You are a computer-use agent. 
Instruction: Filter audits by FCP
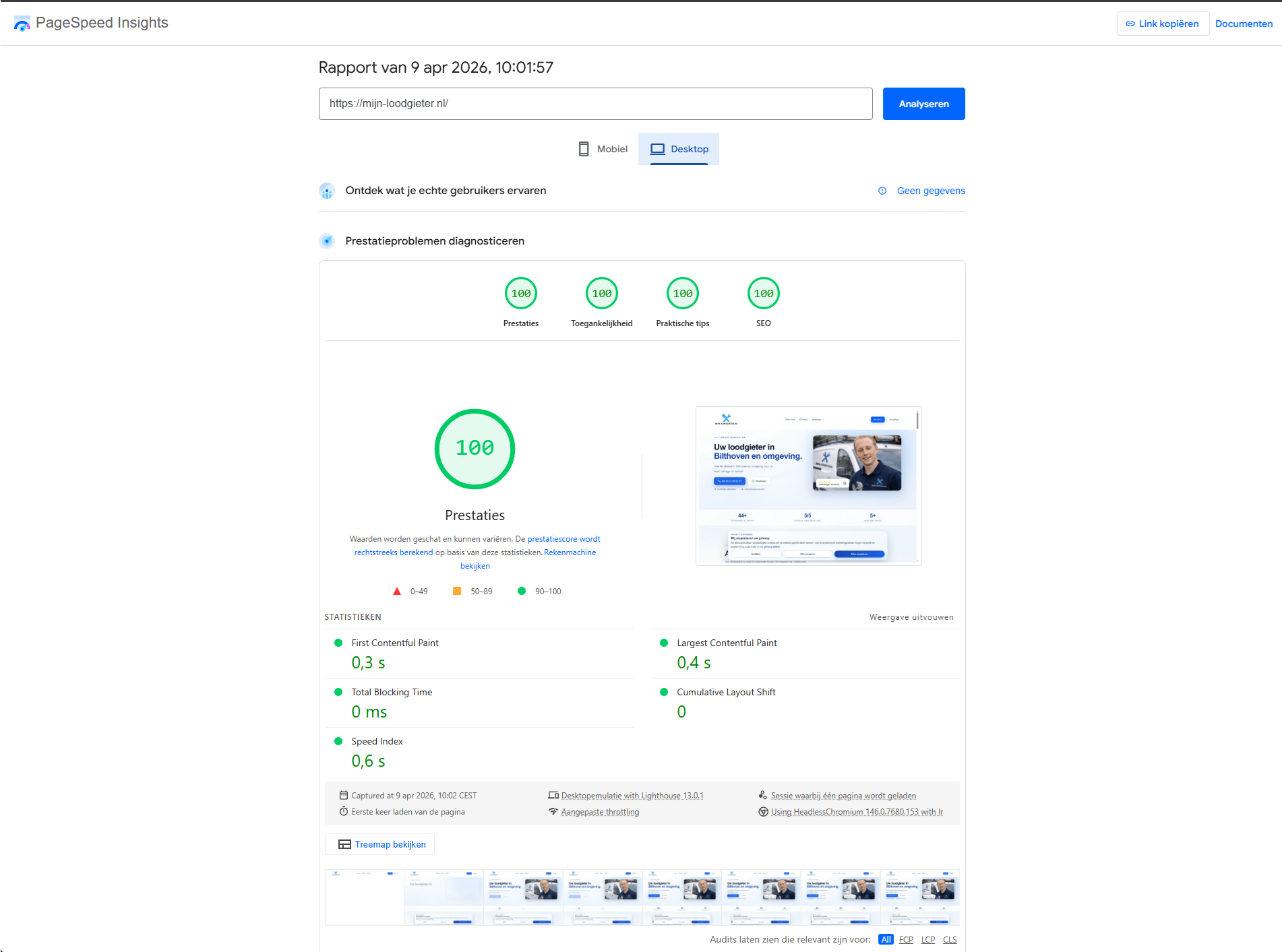tap(906, 939)
